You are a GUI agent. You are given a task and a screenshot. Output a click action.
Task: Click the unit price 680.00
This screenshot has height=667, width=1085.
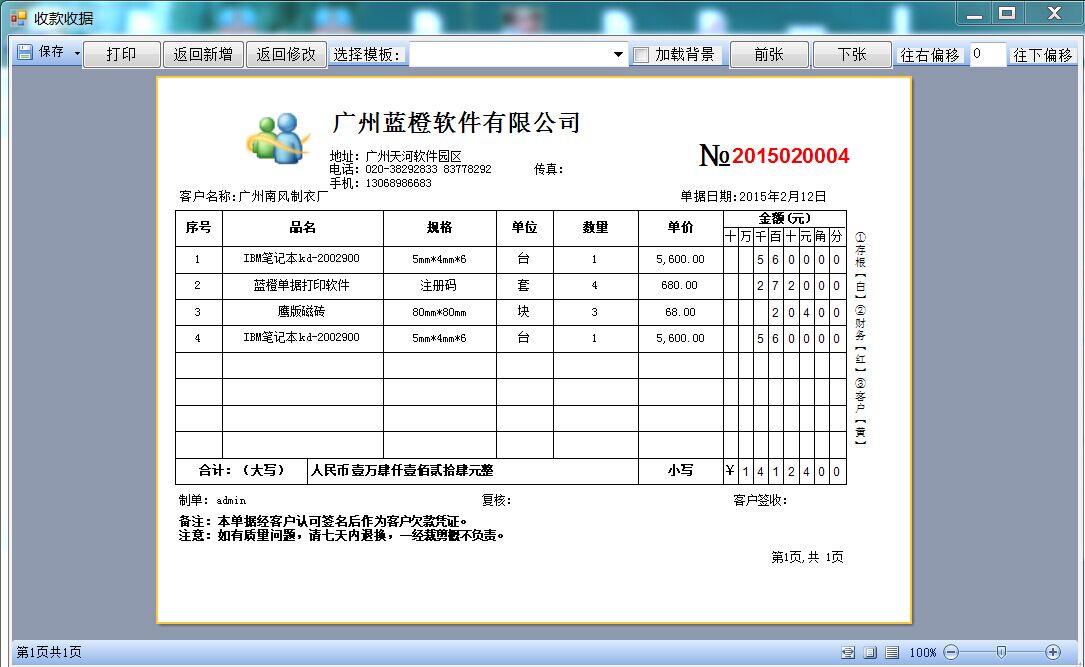pyautogui.click(x=680, y=285)
